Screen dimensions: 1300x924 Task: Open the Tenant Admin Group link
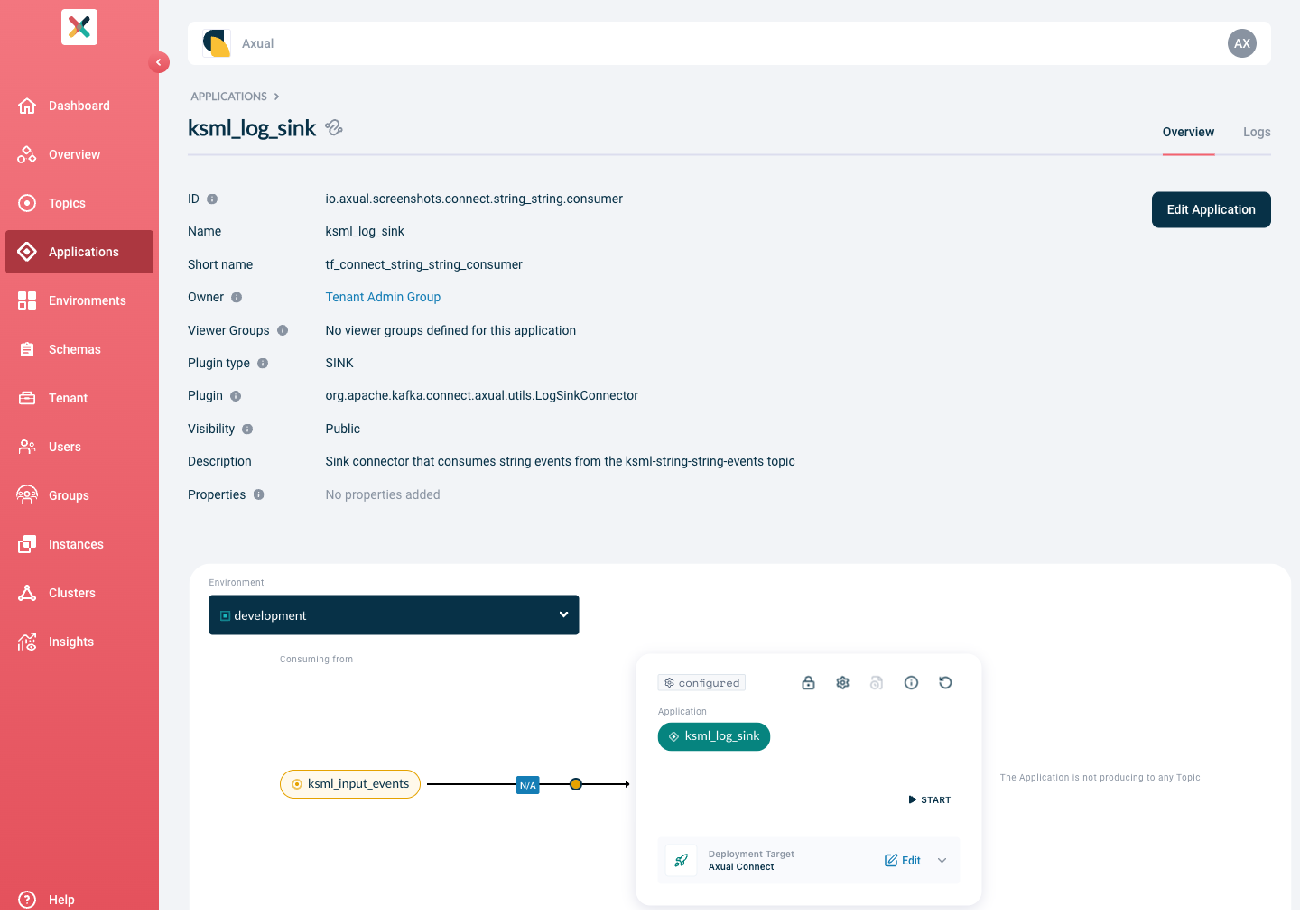383,297
